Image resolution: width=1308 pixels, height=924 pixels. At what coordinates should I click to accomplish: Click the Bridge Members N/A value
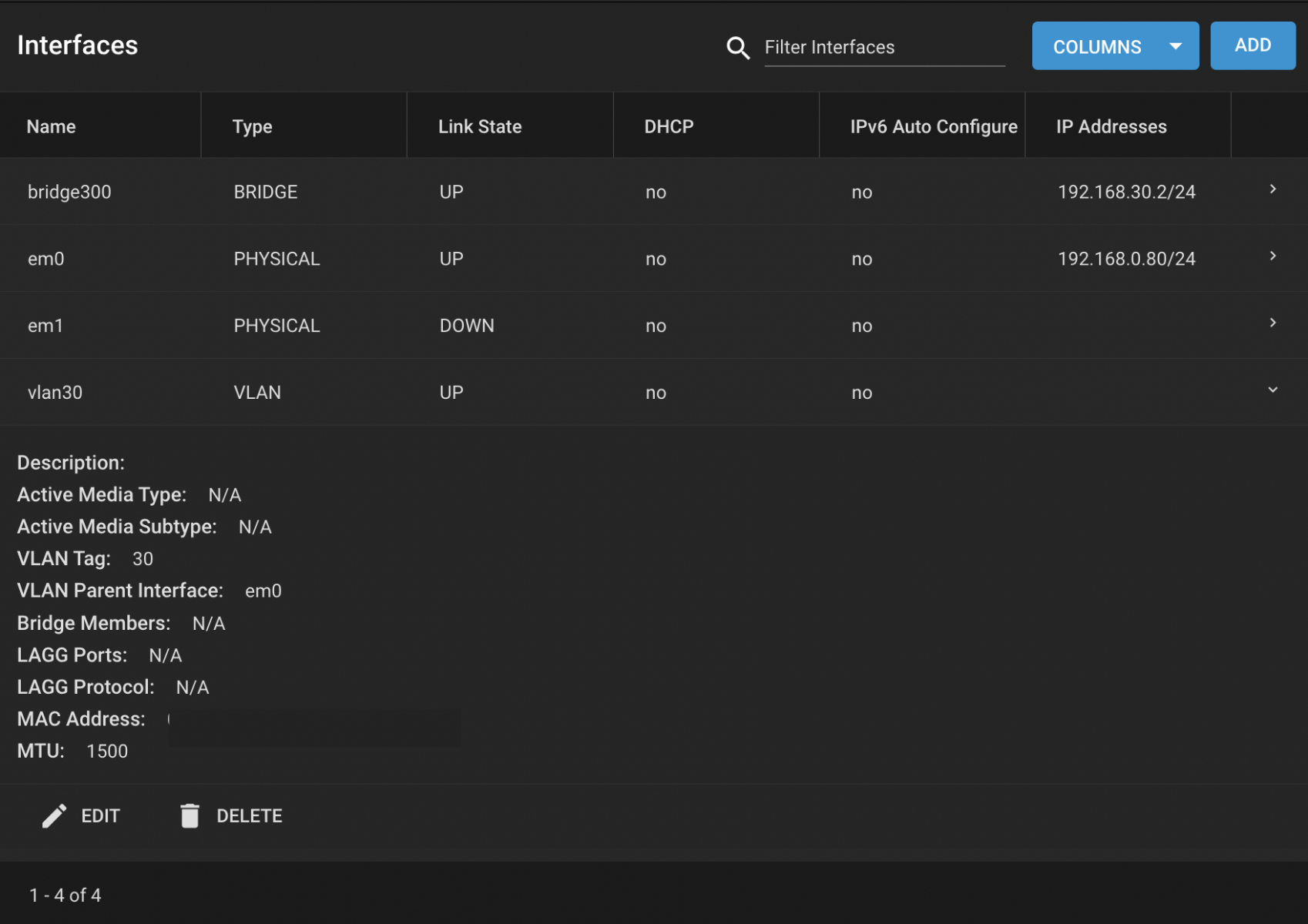tap(209, 624)
